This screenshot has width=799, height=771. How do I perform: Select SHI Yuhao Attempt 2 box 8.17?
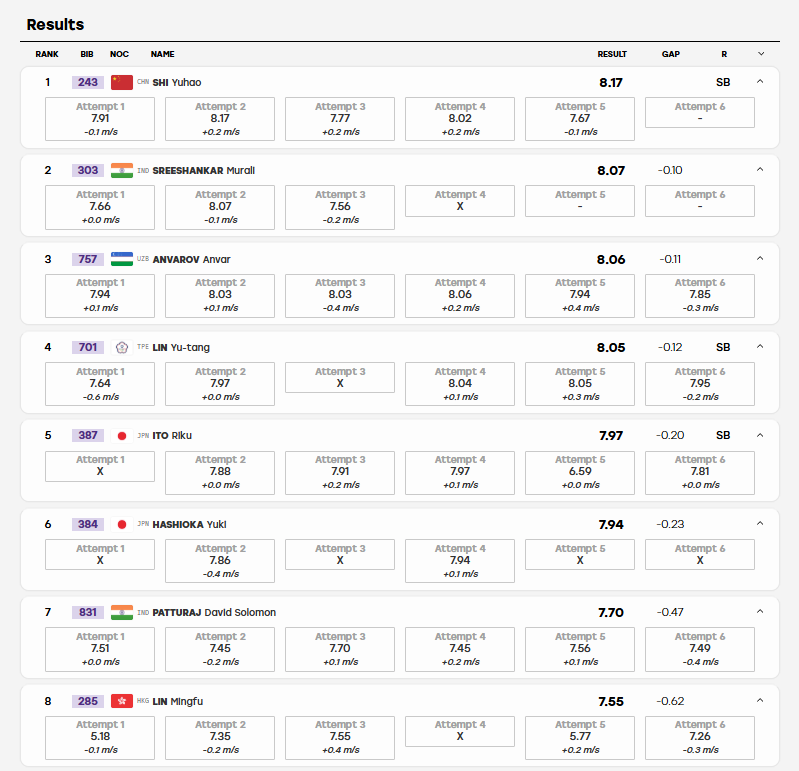point(220,119)
